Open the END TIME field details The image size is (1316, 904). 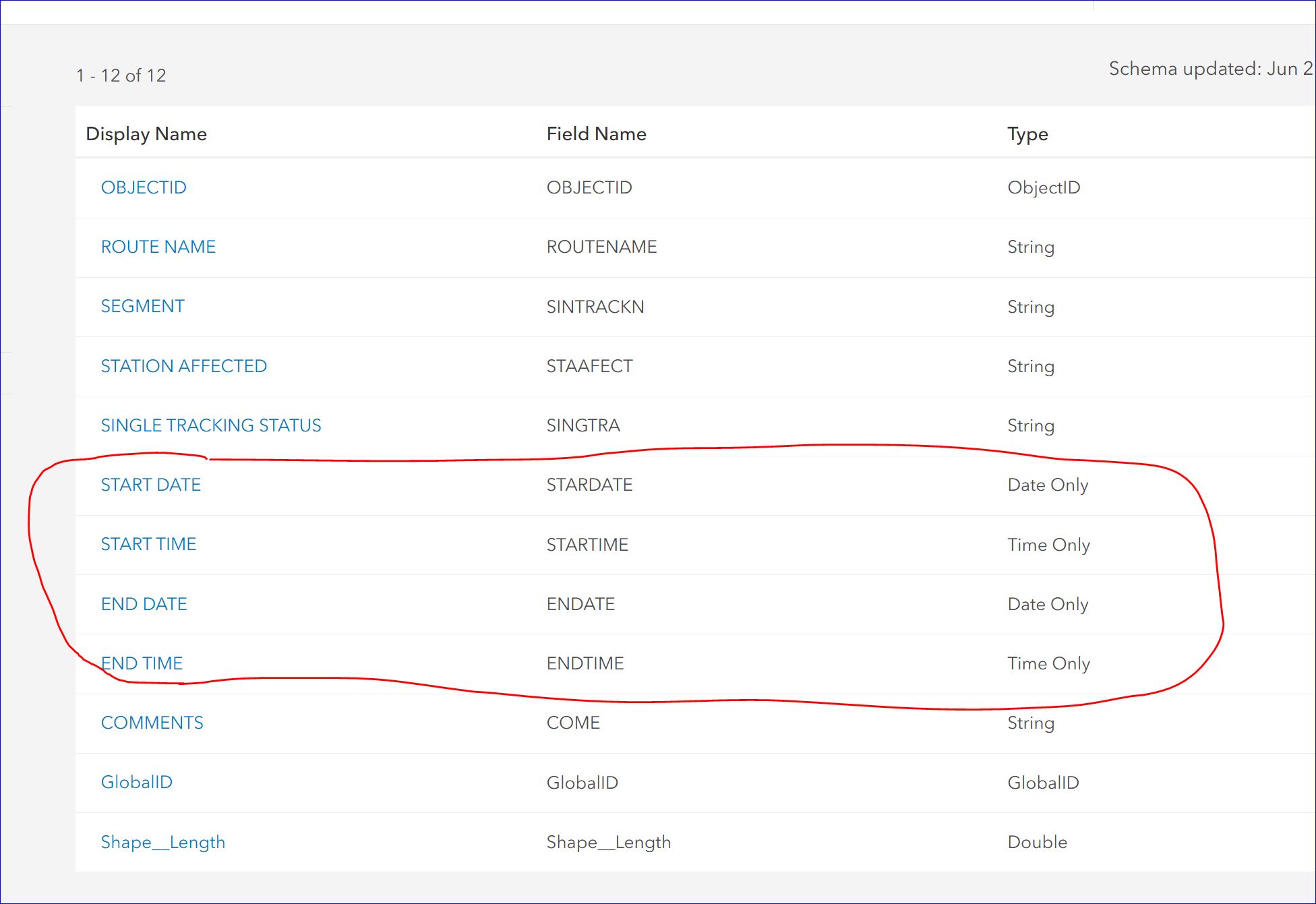pos(142,663)
